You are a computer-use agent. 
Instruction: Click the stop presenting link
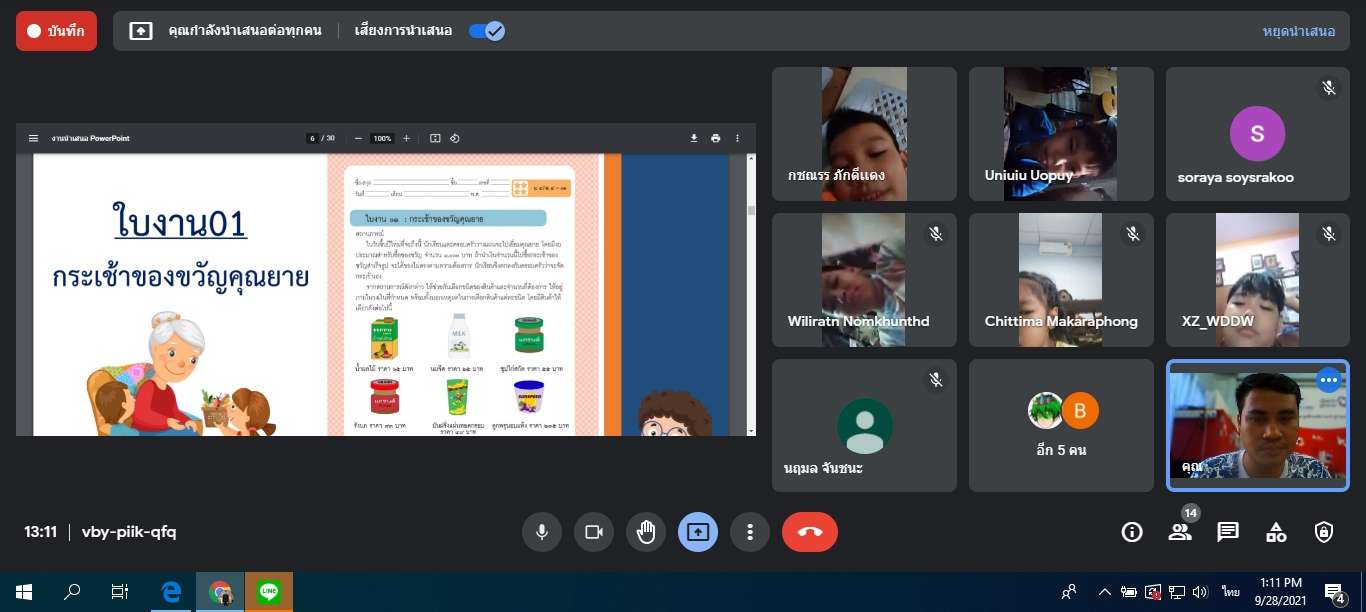1298,31
